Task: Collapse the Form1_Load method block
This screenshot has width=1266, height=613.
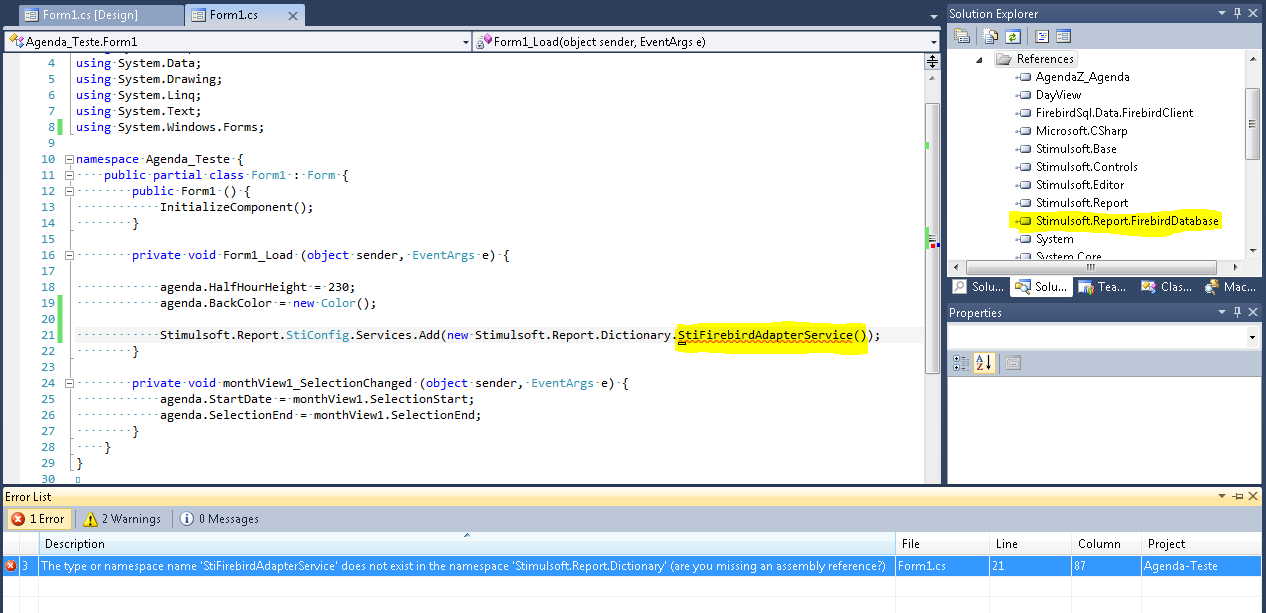Action: tap(67, 255)
